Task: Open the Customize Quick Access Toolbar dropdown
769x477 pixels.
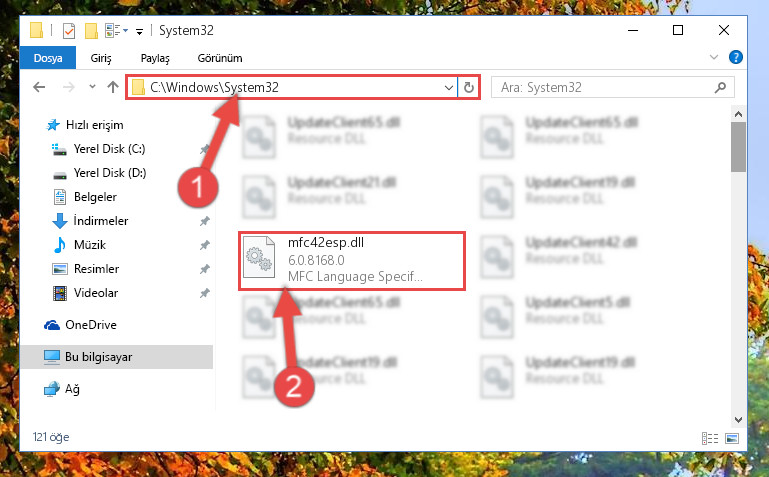Action: pos(139,31)
